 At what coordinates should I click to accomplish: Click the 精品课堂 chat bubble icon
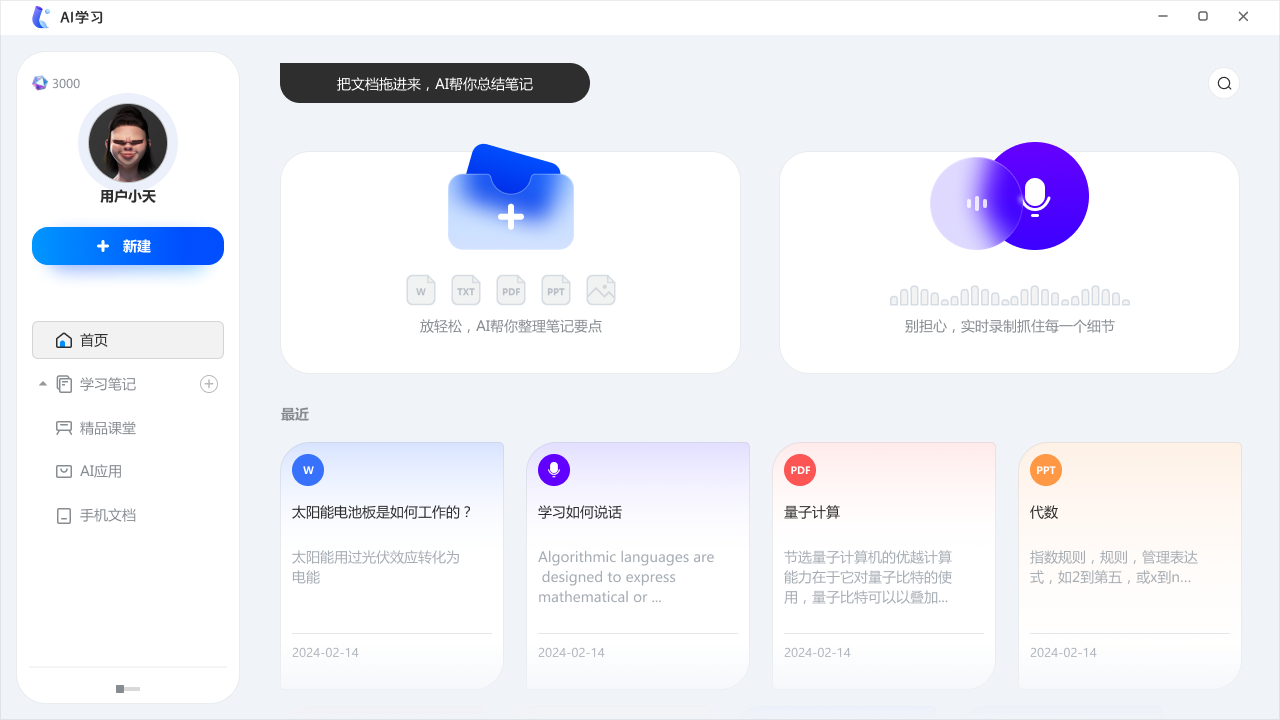click(x=63, y=428)
